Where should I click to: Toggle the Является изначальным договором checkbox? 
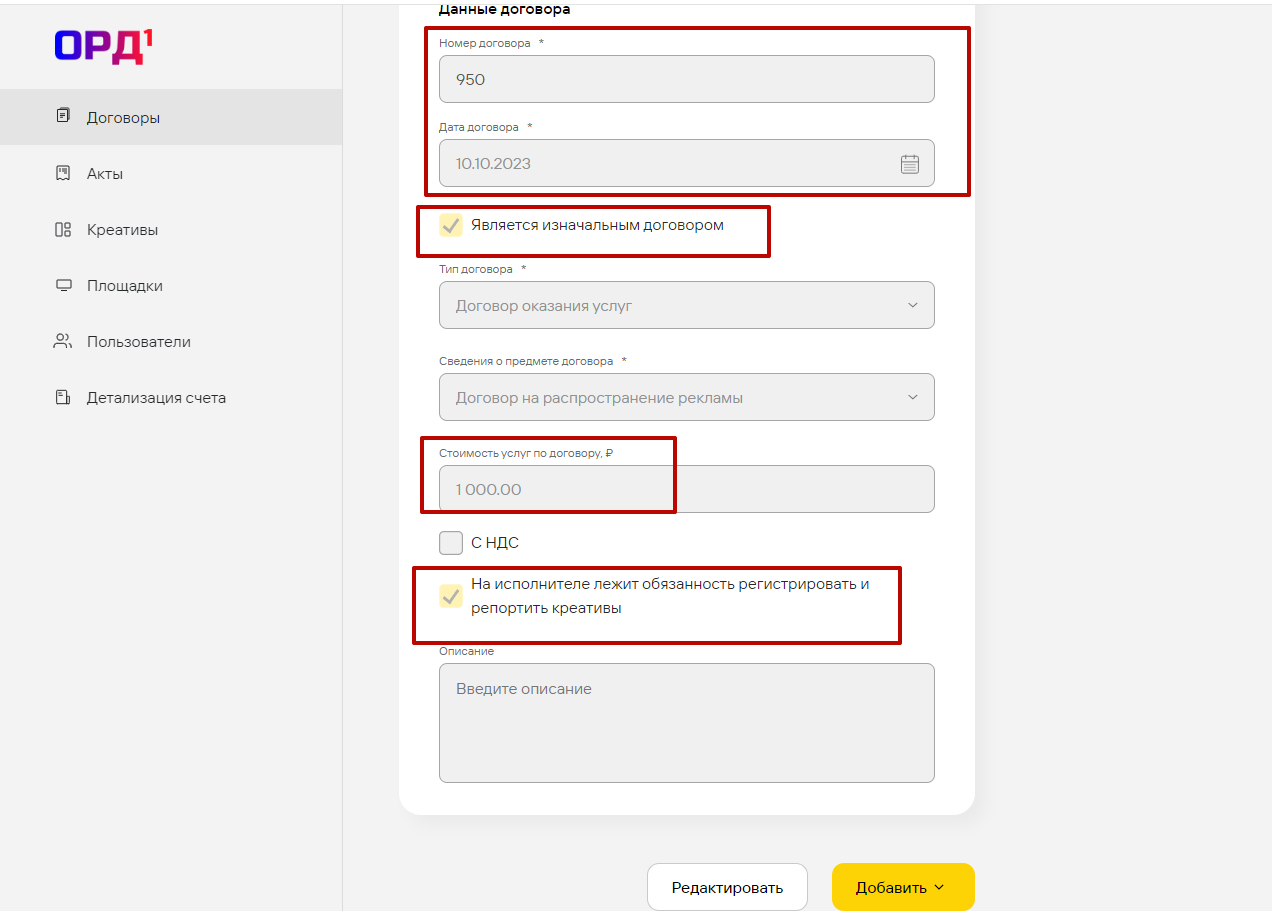451,225
